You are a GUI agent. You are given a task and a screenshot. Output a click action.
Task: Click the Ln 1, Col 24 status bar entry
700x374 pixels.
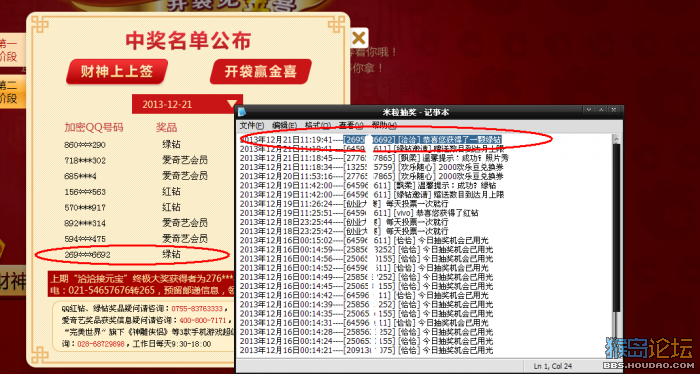(x=553, y=366)
